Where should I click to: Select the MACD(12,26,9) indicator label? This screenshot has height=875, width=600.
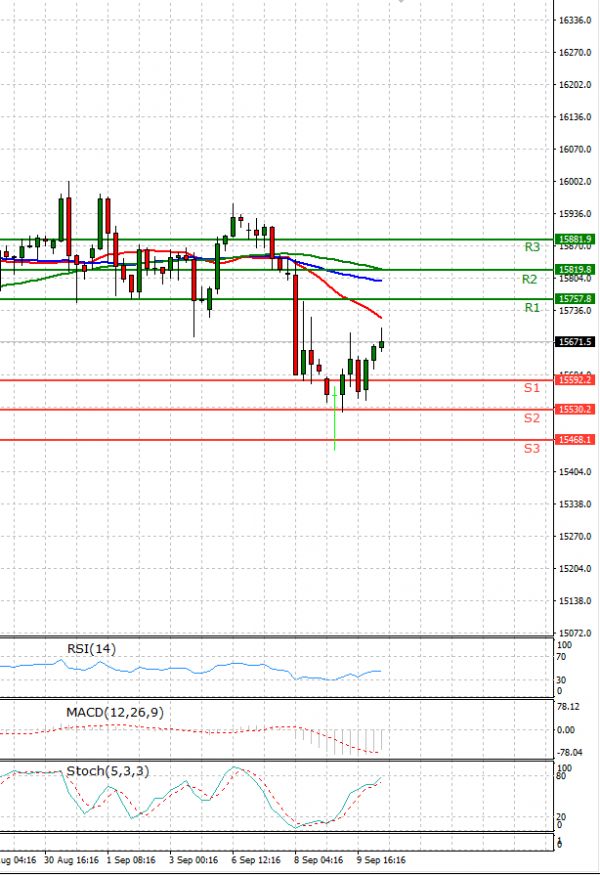[x=113, y=711]
